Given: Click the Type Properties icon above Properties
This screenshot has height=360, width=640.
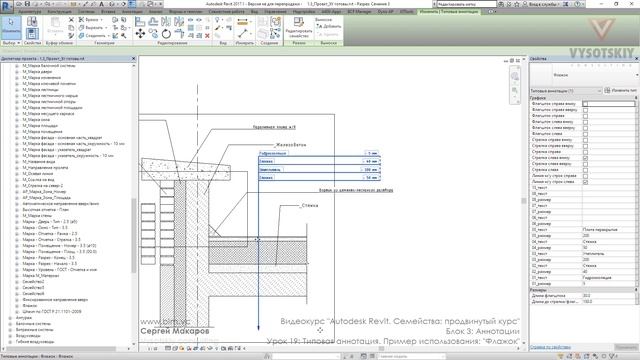Looking at the screenshot, I should click(32, 21).
